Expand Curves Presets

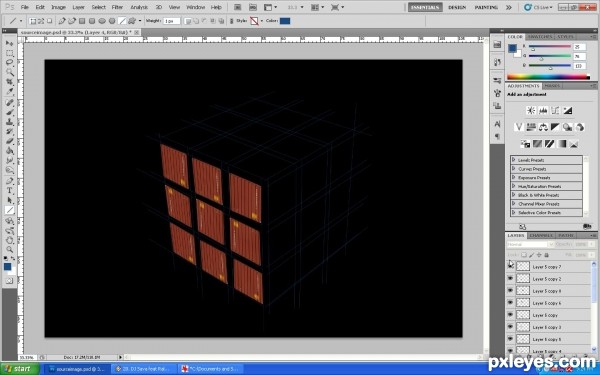pos(514,169)
